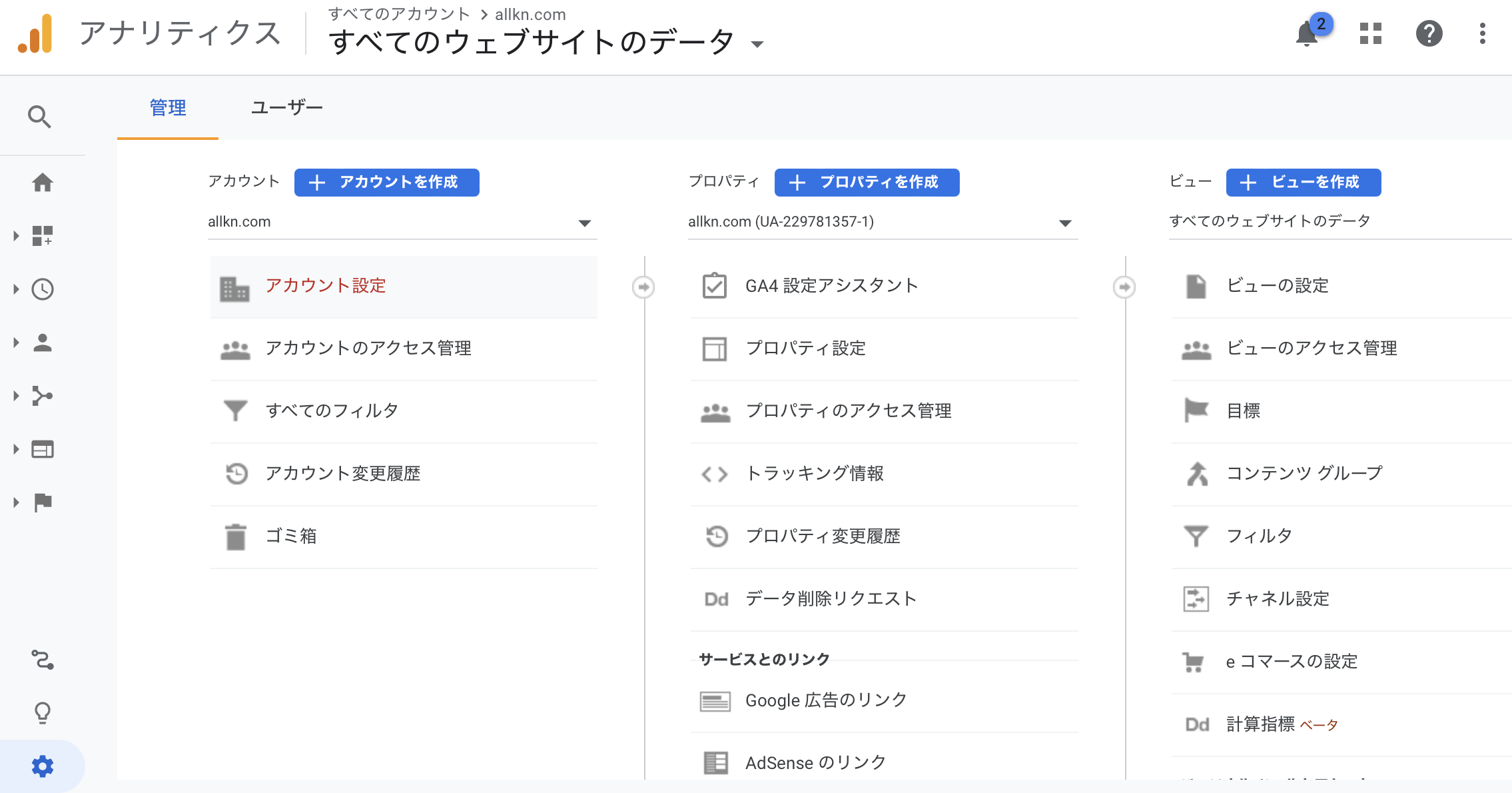Click the checklist icon beside GA4 設定アシスタント
This screenshot has width=1512, height=793.
(x=715, y=286)
